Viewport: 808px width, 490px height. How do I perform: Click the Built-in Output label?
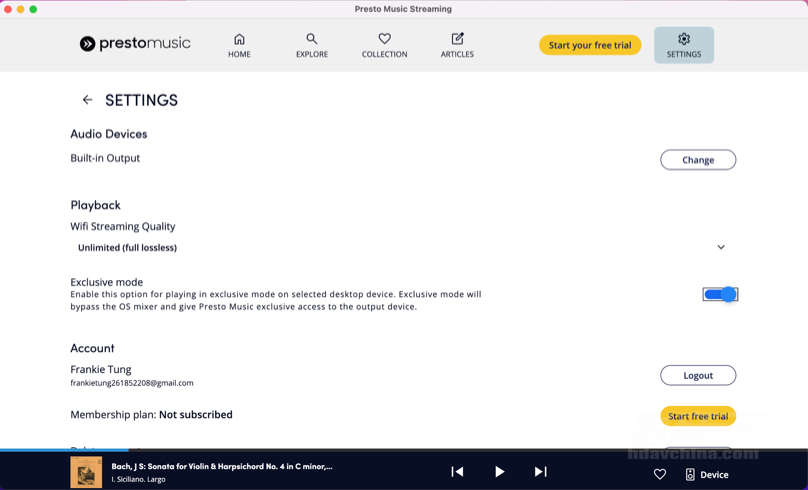(x=105, y=158)
